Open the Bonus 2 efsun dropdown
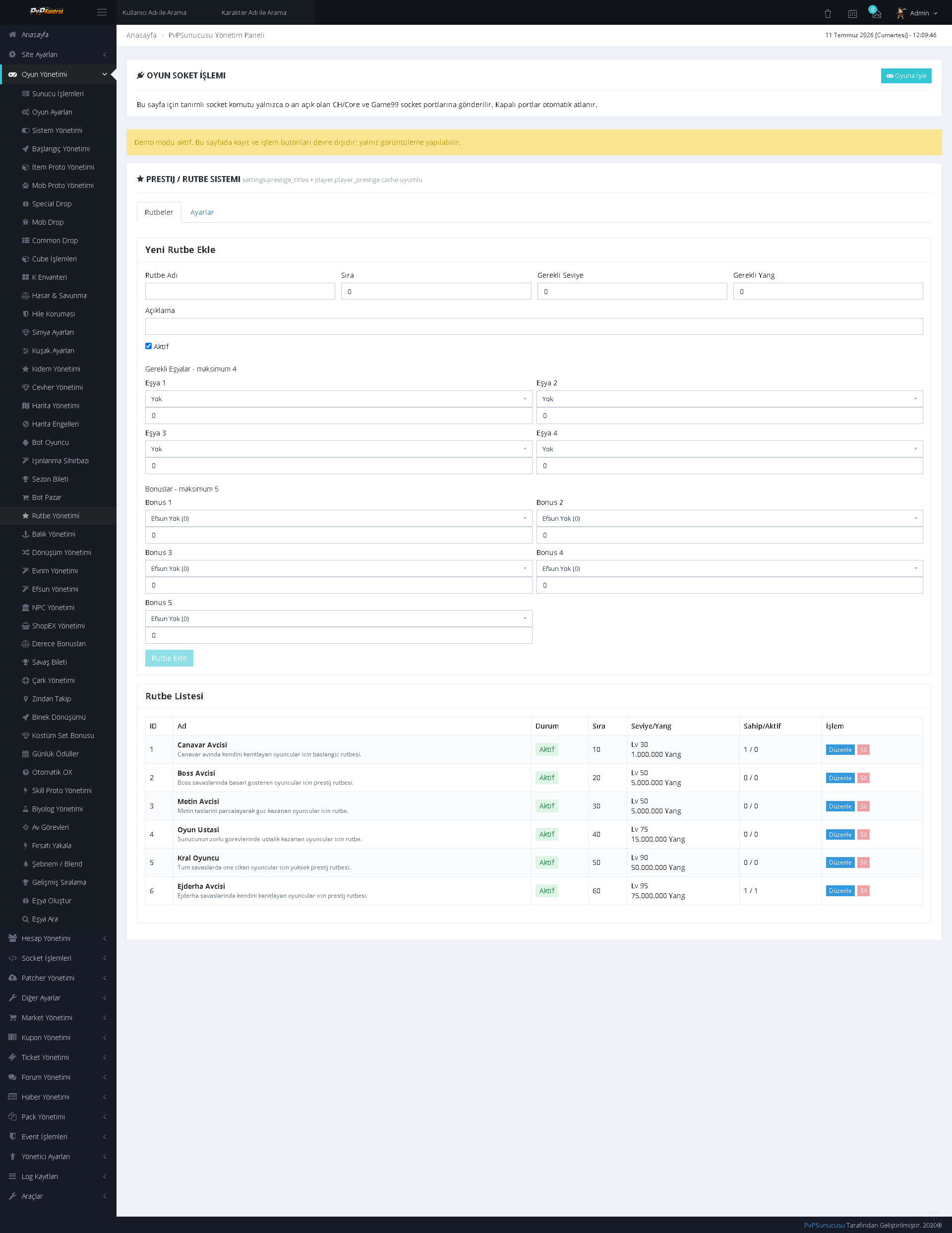 point(729,518)
